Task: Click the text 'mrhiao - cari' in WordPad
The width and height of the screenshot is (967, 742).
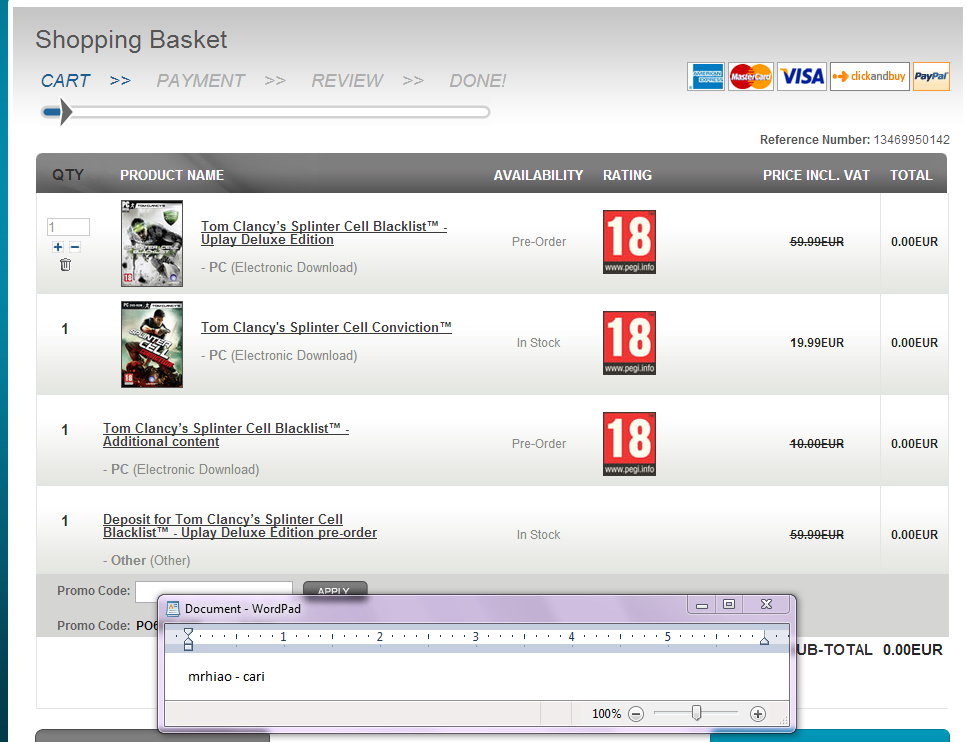Action: pyautogui.click(x=226, y=677)
